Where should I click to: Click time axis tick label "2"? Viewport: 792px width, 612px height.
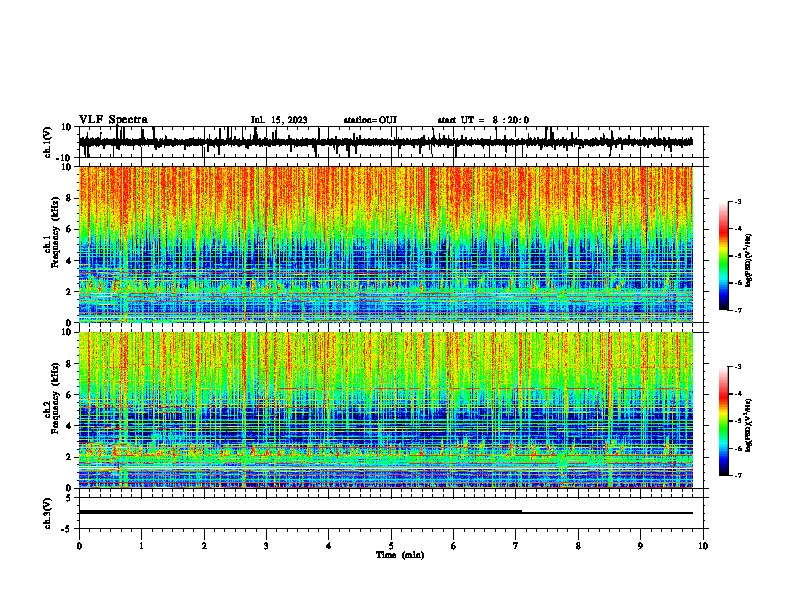pyautogui.click(x=204, y=546)
